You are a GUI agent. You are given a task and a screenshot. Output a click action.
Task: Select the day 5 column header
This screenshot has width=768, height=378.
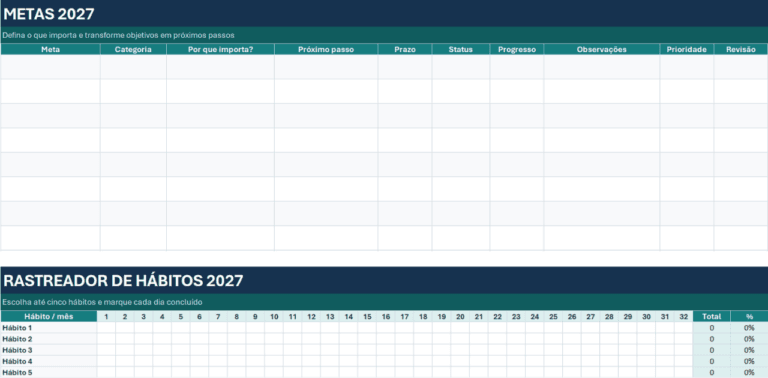[x=181, y=316]
